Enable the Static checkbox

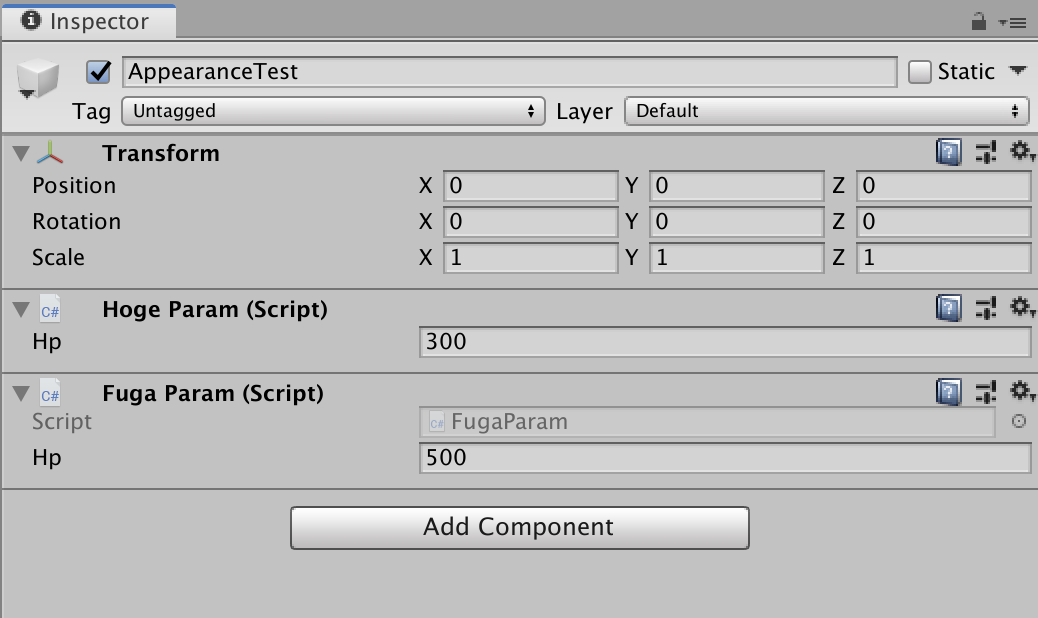[919, 71]
